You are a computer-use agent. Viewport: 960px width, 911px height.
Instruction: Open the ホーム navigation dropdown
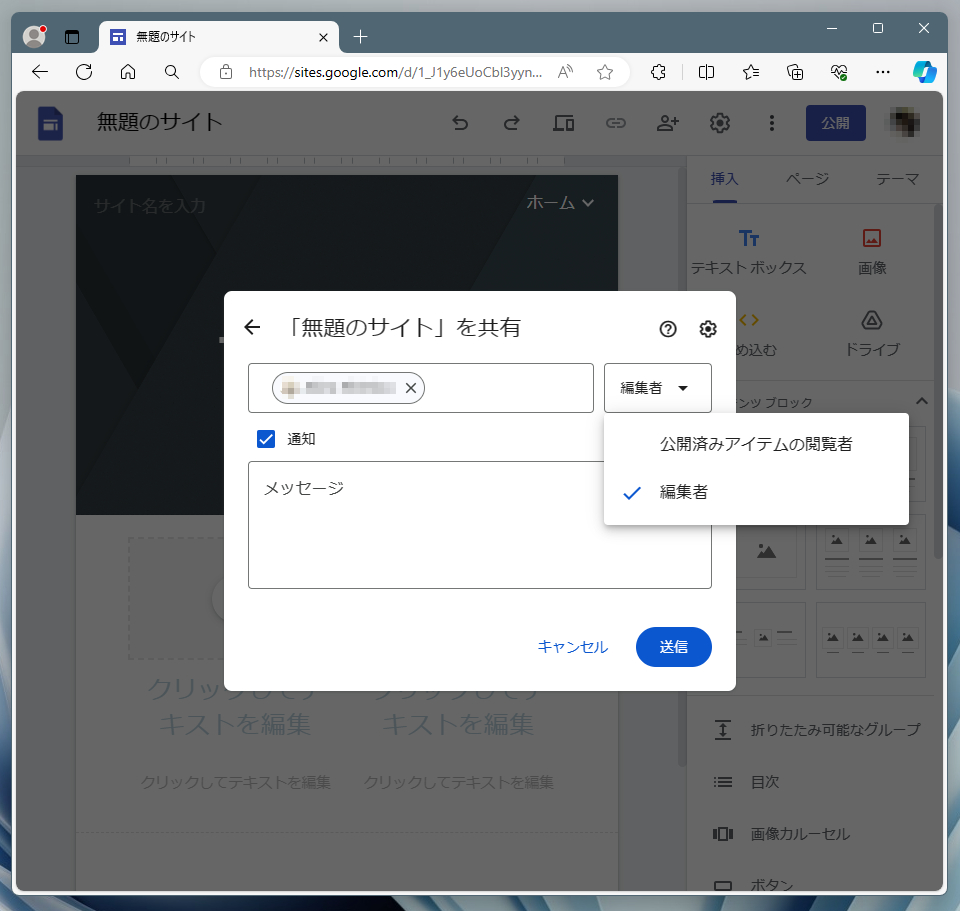click(x=560, y=203)
